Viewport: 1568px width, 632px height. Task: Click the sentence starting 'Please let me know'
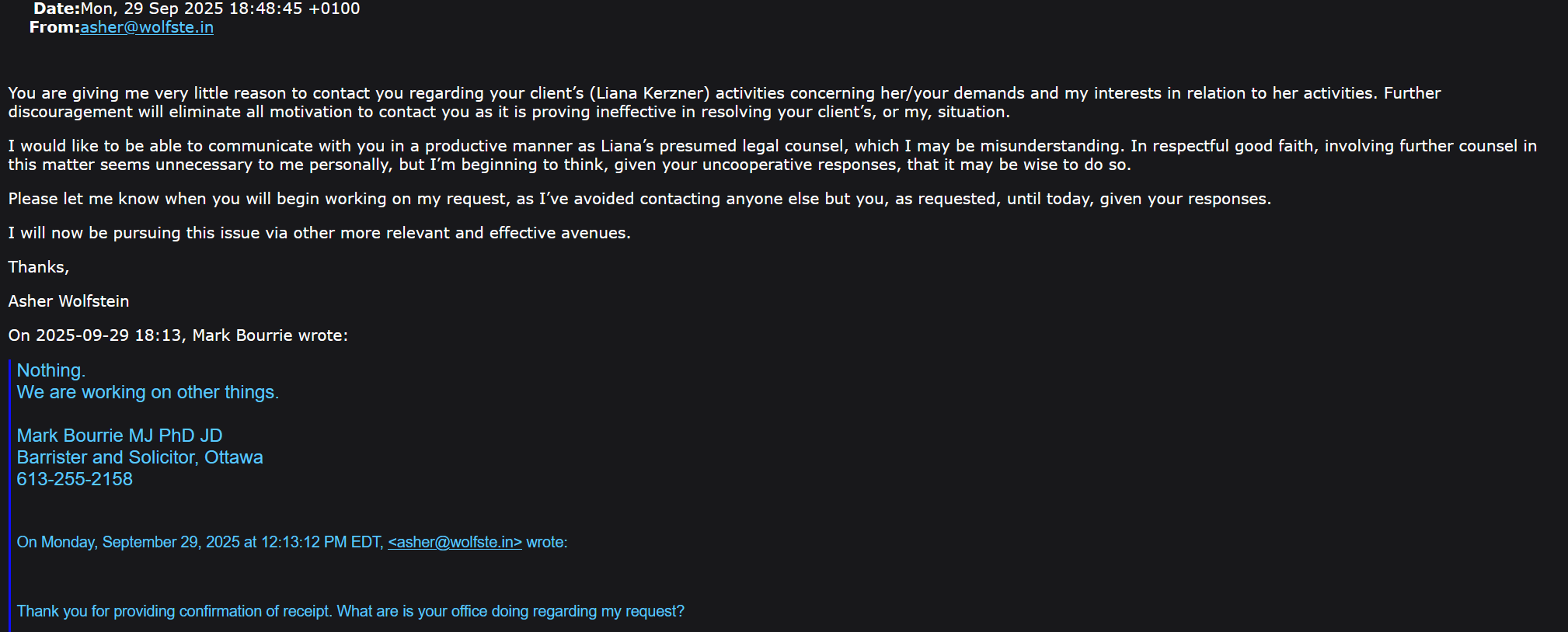[x=639, y=199]
